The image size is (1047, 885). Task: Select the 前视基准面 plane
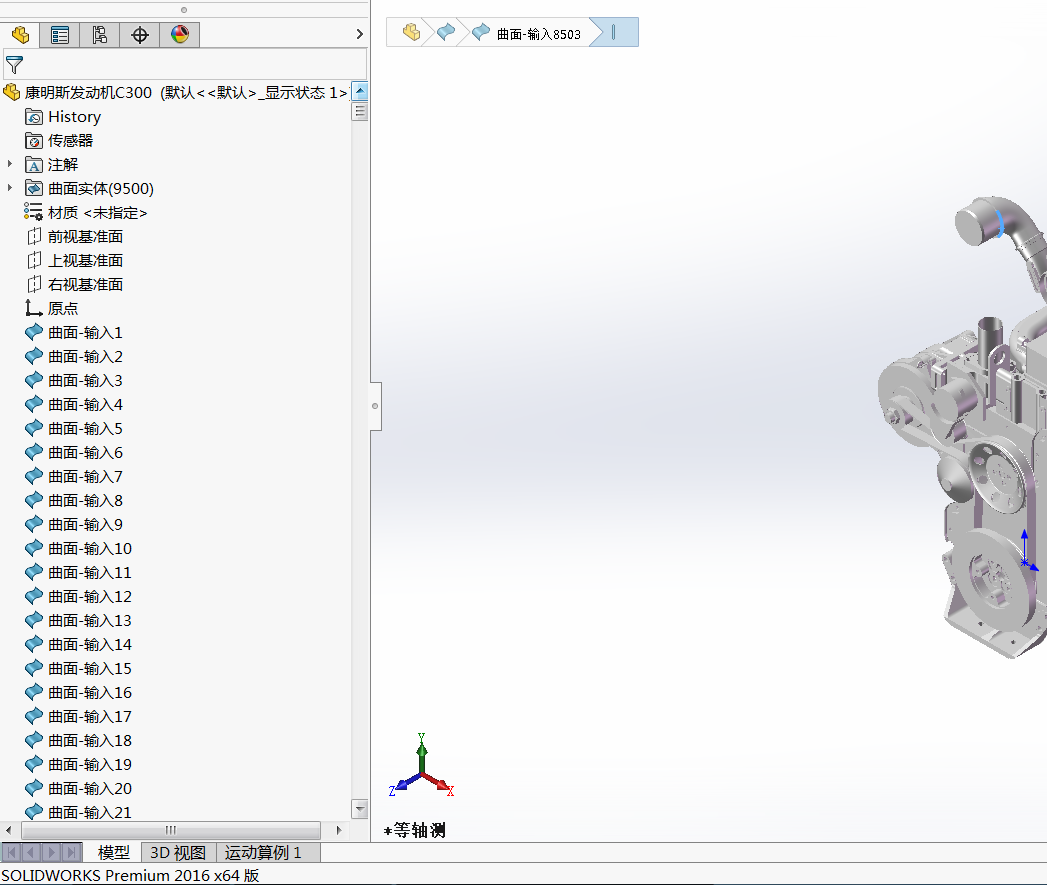(x=74, y=236)
